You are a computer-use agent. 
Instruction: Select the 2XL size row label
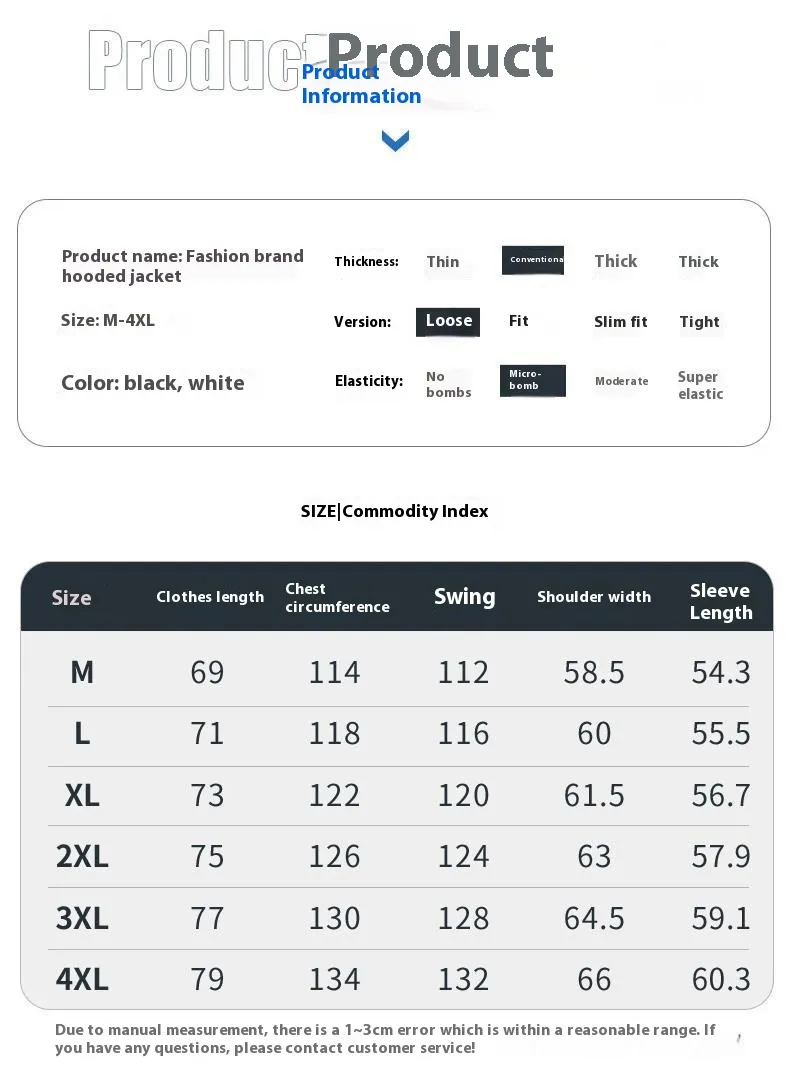coord(82,857)
